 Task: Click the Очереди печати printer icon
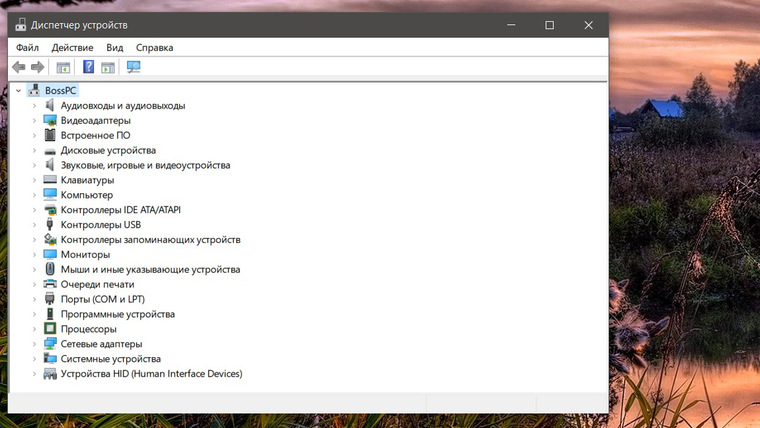(x=50, y=284)
